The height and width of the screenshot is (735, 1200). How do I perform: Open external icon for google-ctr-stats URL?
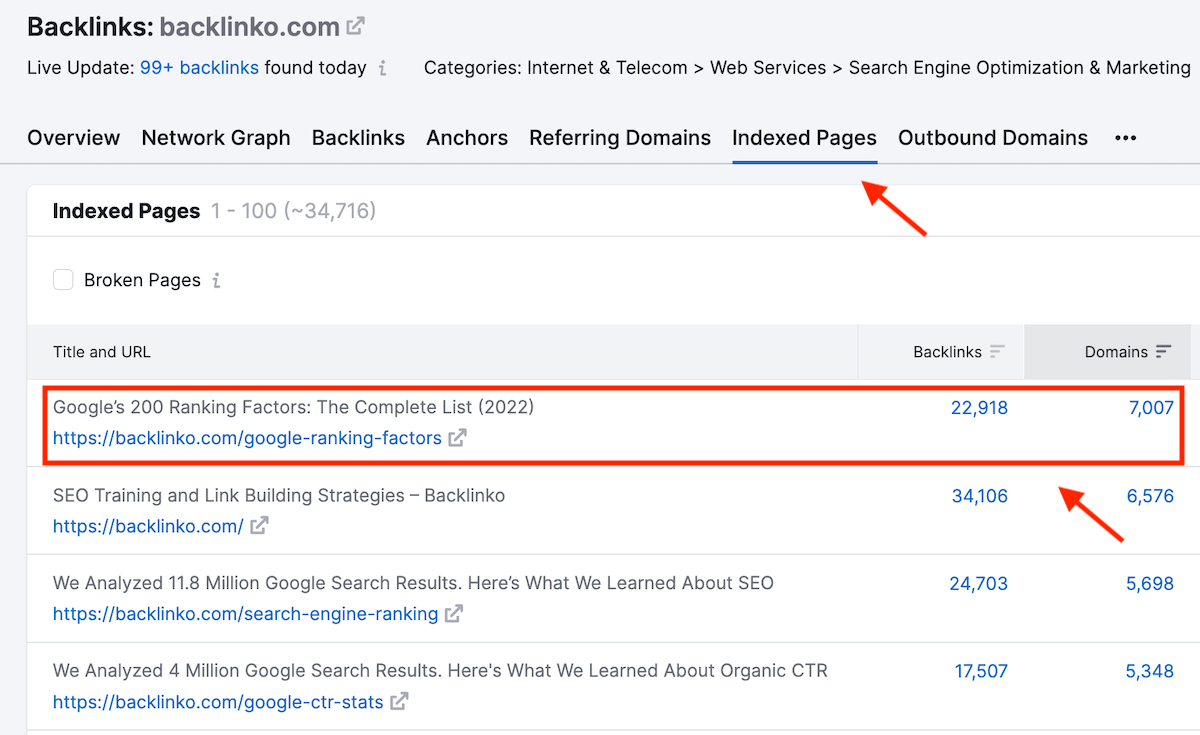399,702
